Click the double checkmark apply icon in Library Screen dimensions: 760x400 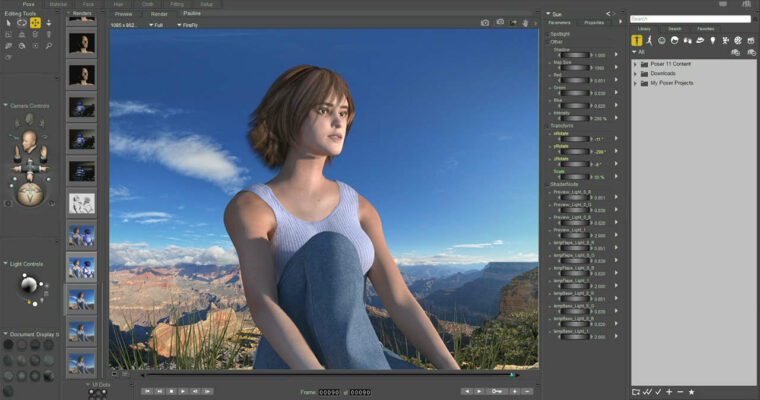click(647, 392)
